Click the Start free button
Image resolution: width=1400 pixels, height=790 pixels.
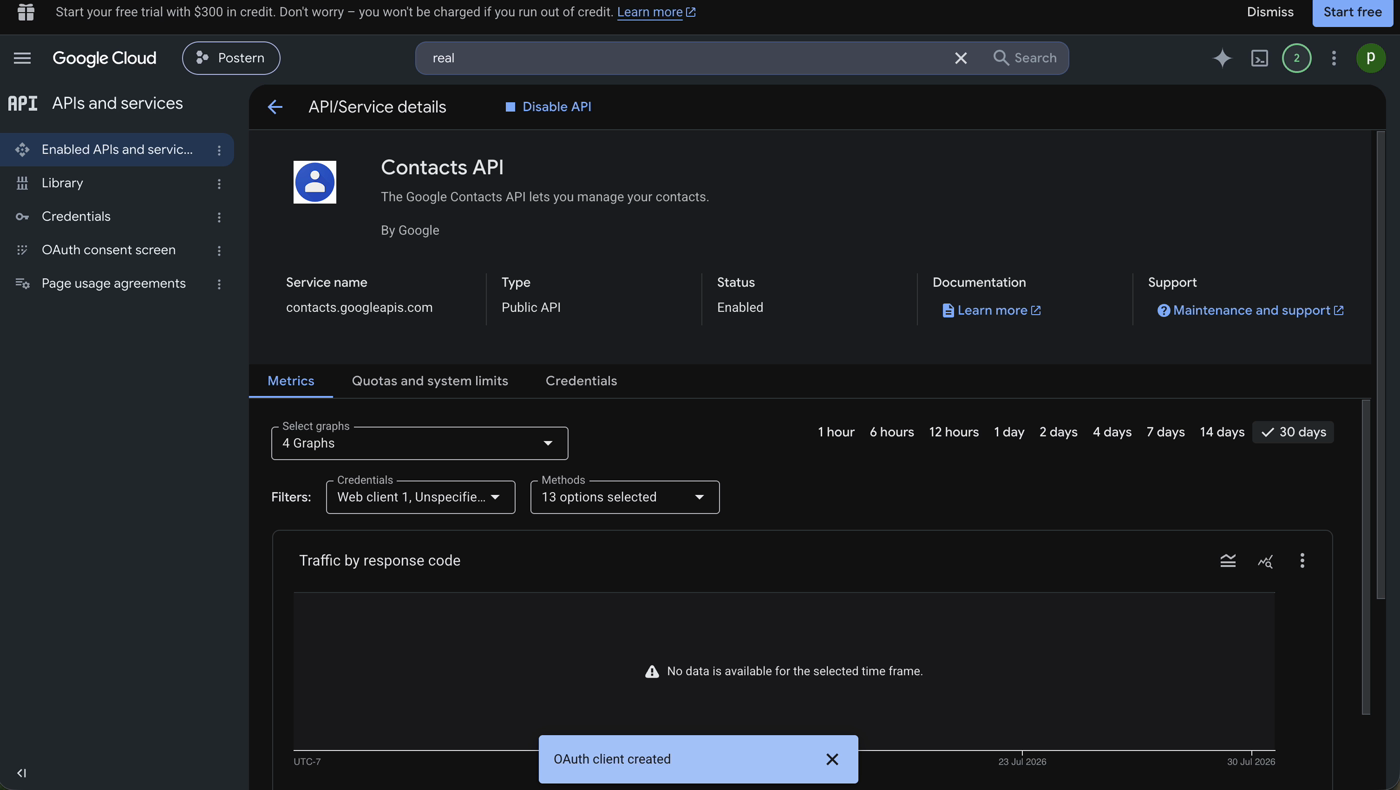tap(1352, 12)
